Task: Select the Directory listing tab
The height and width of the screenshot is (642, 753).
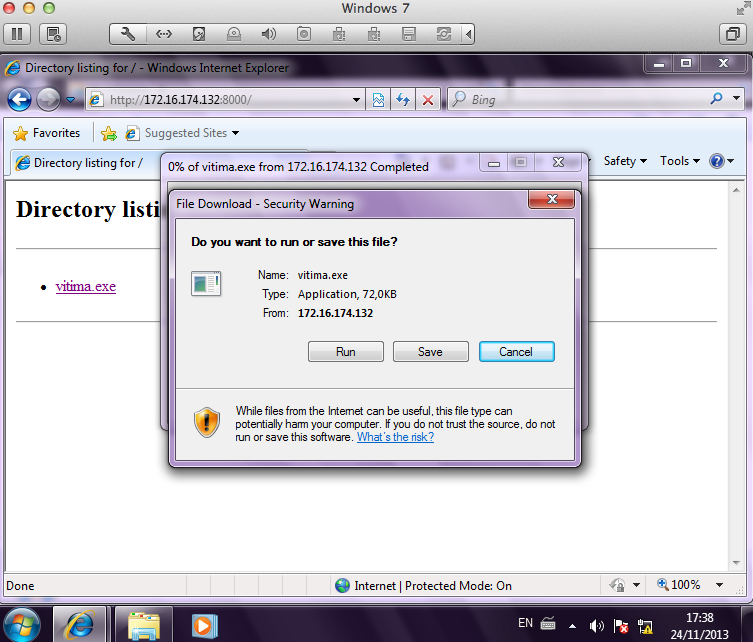Action: (x=85, y=163)
